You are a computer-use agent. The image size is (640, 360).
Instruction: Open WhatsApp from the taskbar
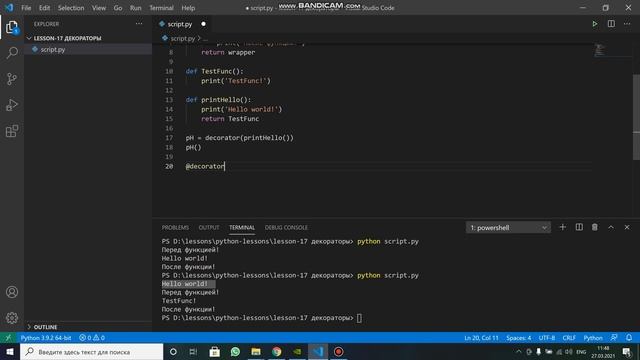(235, 351)
